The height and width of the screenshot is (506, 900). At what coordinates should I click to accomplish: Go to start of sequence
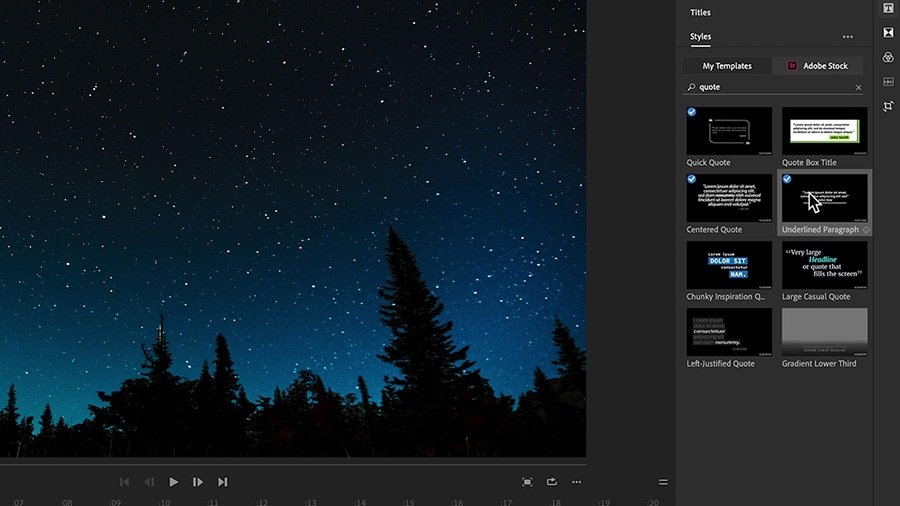[x=124, y=482]
